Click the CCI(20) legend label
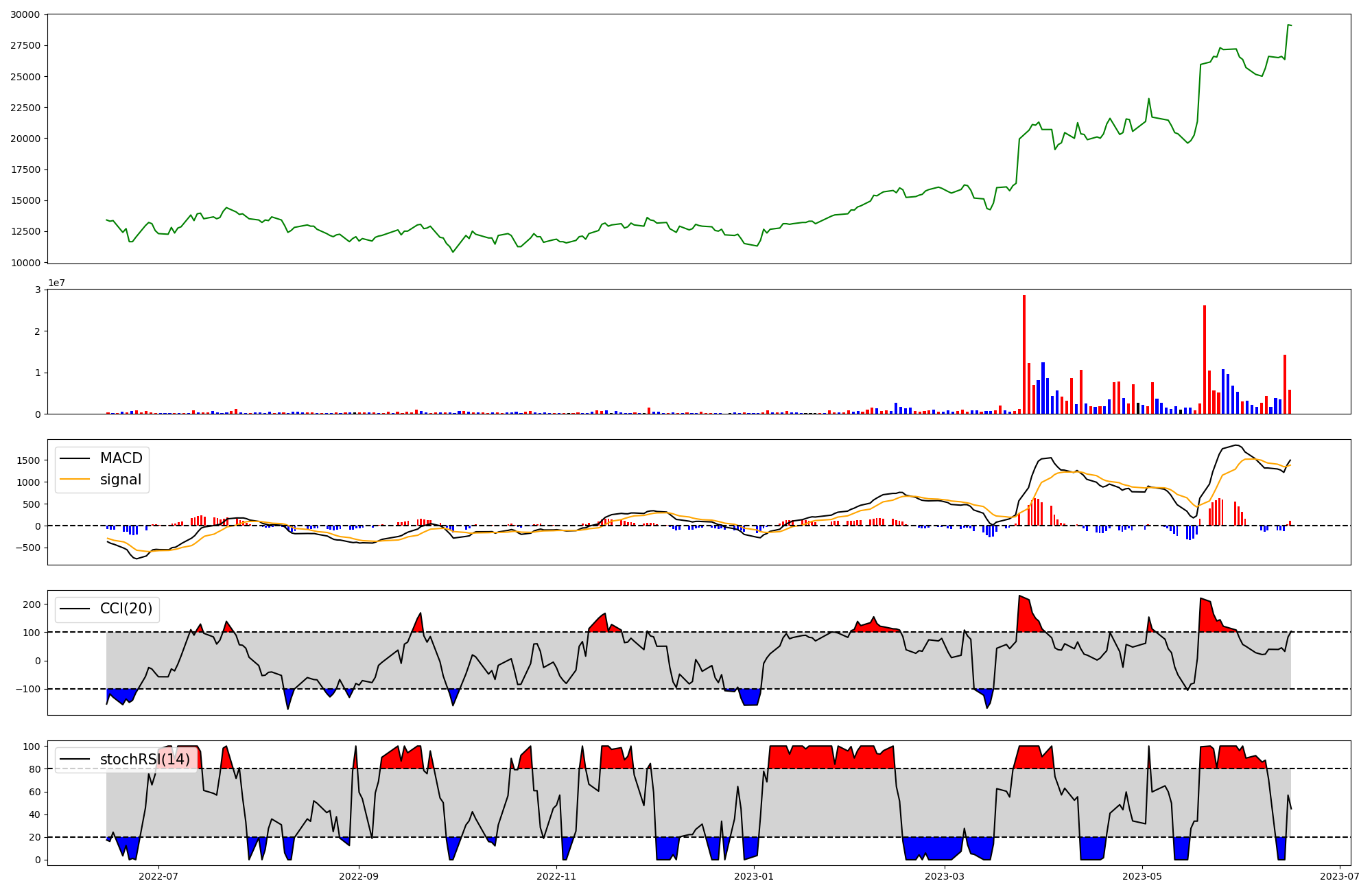Image resolution: width=1372 pixels, height=892 pixels. tap(126, 609)
